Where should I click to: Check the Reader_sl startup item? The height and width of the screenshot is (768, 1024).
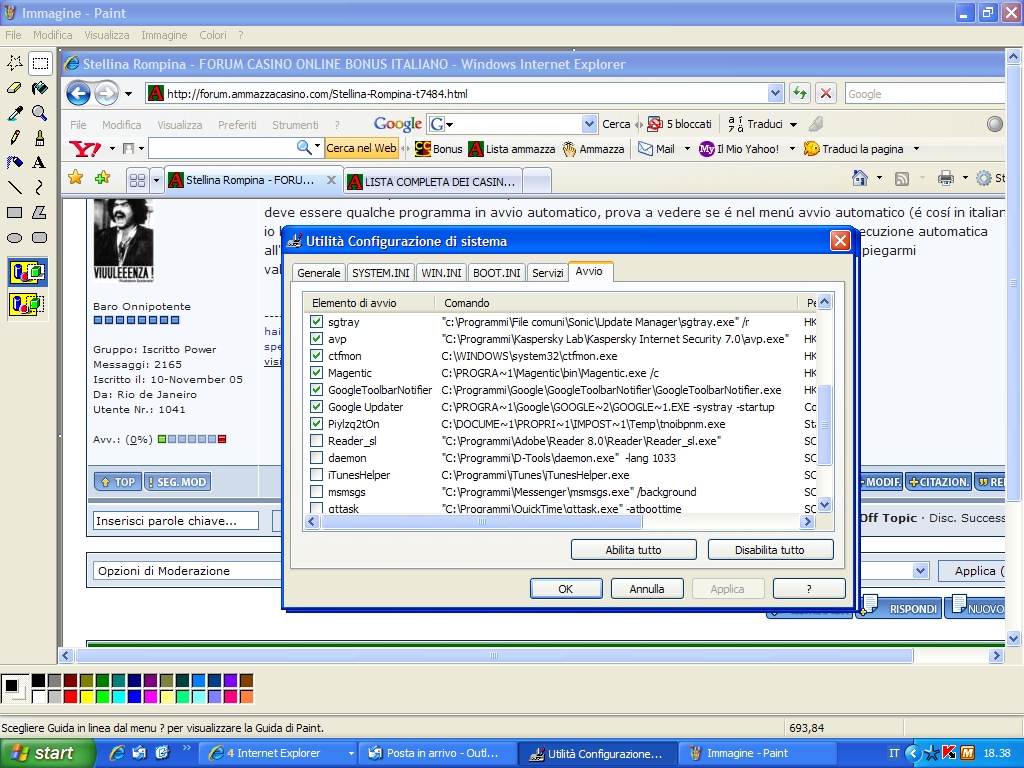click(317, 440)
